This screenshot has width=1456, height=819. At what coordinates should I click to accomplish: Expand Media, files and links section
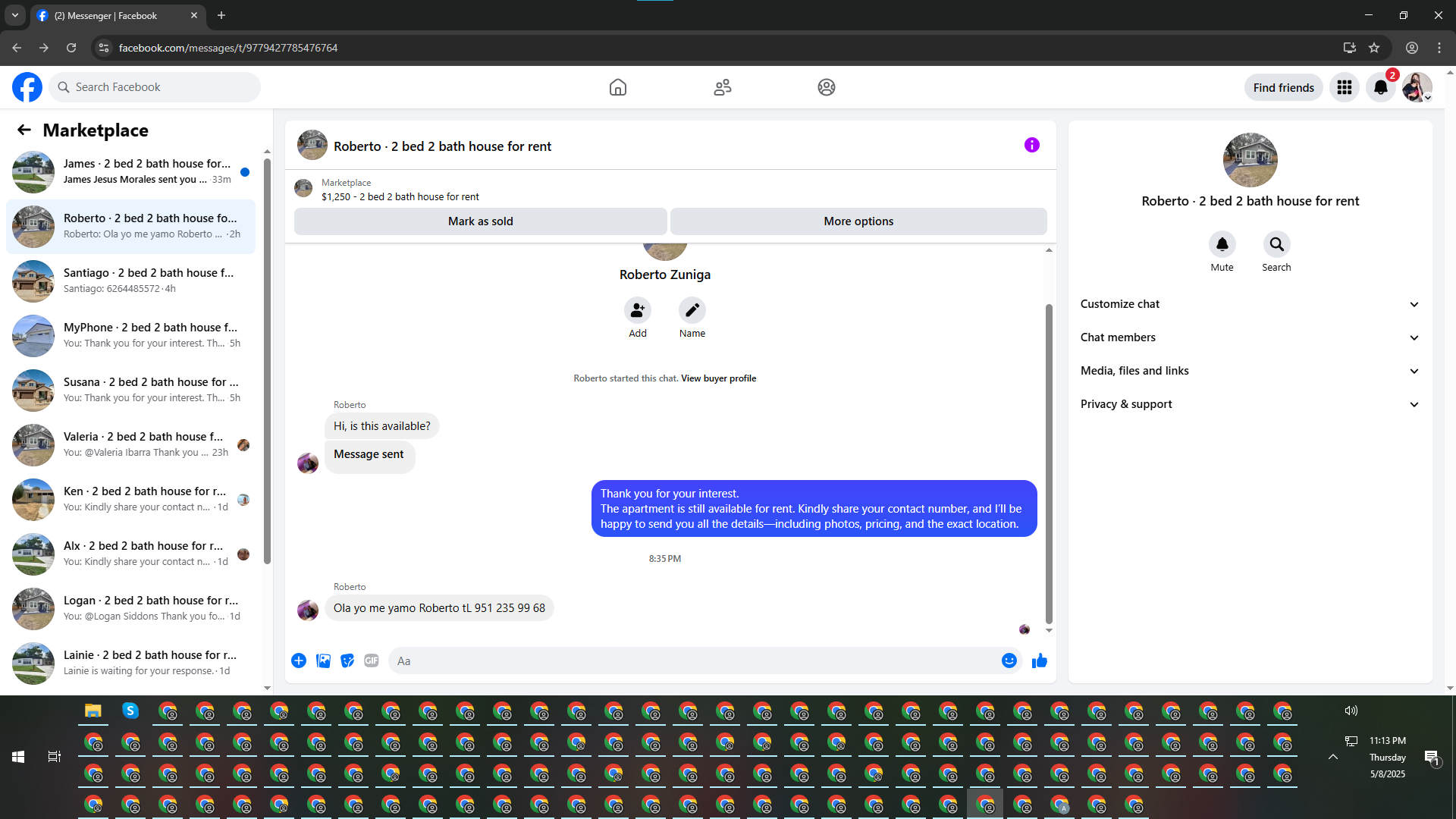point(1250,371)
